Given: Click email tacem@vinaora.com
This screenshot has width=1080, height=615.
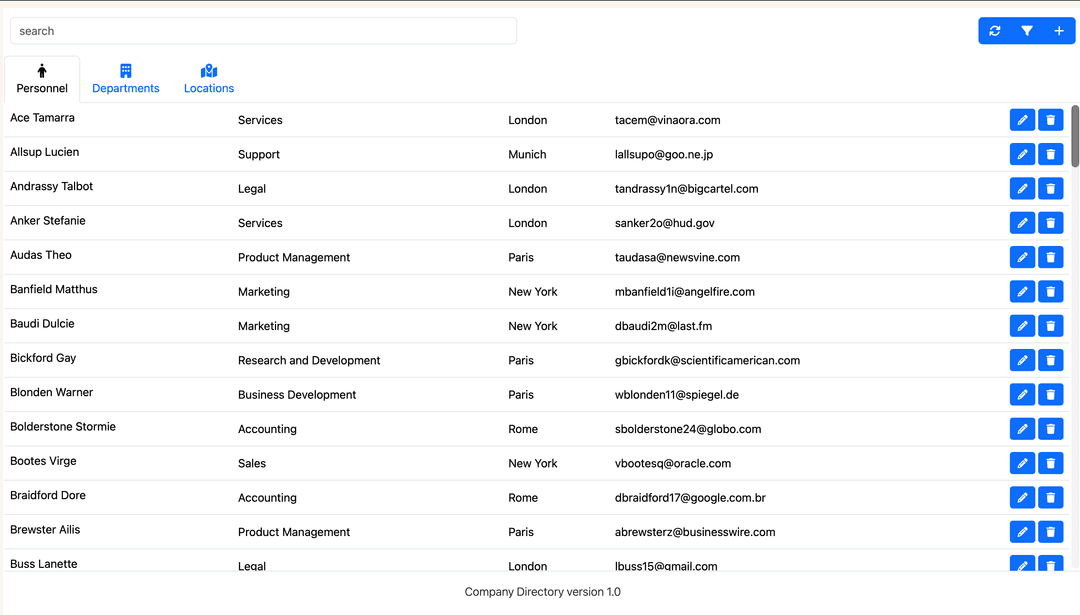Looking at the screenshot, I should pyautogui.click(x=667, y=120).
